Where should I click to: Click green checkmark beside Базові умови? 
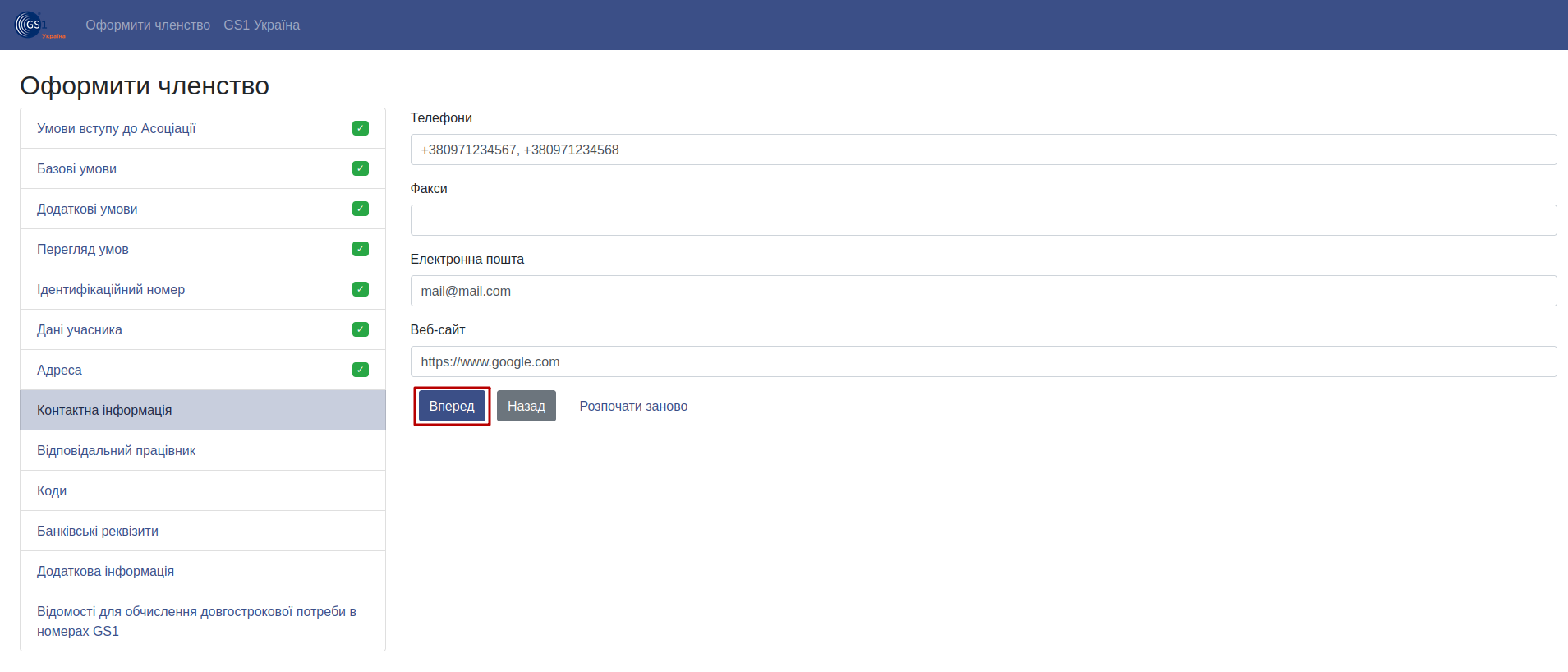(361, 168)
